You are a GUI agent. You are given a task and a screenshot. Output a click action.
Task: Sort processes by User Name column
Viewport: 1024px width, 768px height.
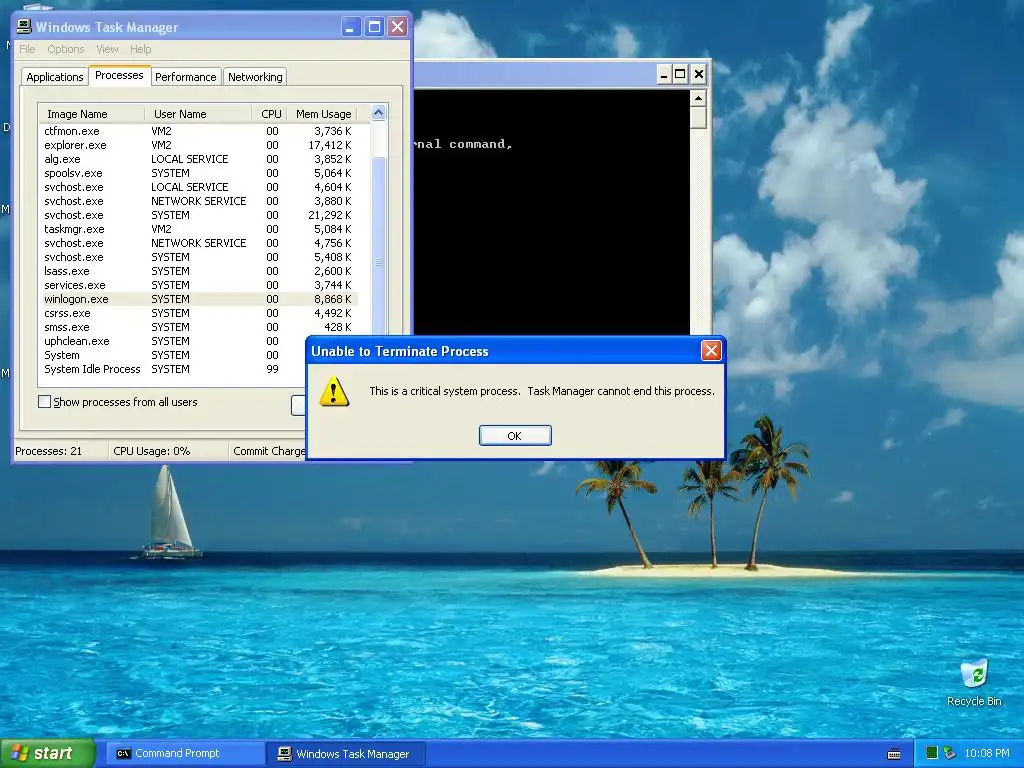tap(198, 114)
